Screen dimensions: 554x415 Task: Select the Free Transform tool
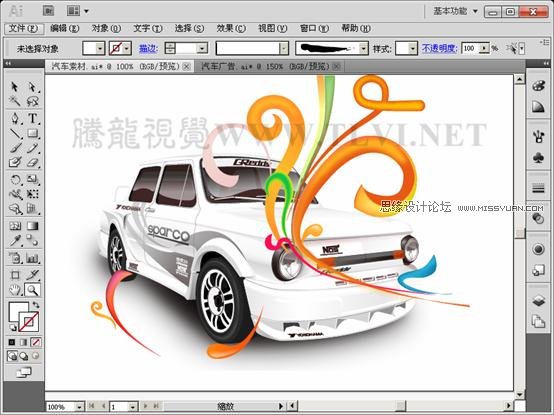click(x=32, y=194)
